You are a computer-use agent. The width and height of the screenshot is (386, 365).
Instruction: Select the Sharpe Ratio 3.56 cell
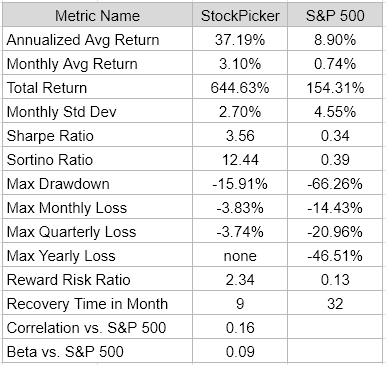coord(240,135)
